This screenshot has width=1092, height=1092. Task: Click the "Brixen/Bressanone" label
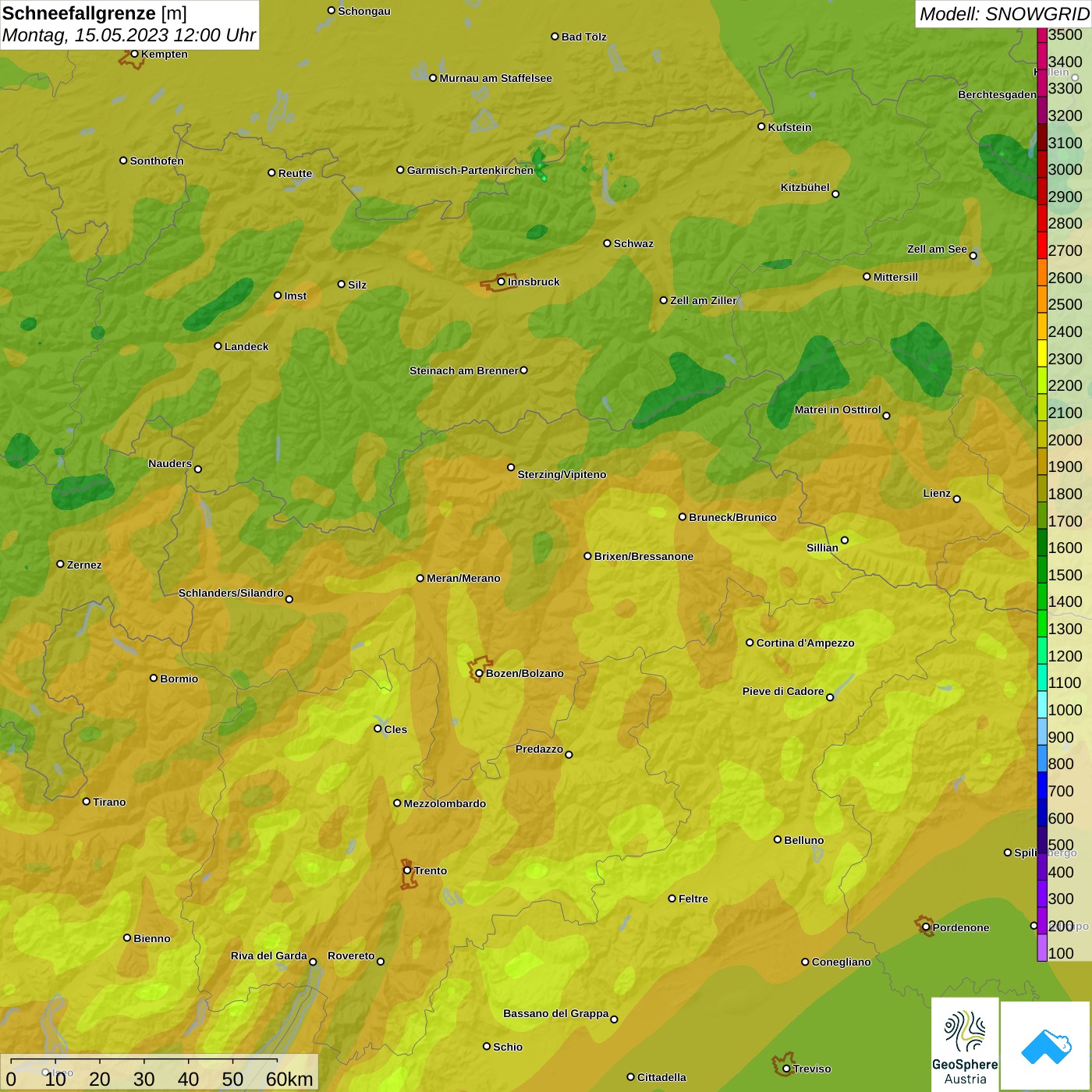coord(643,556)
